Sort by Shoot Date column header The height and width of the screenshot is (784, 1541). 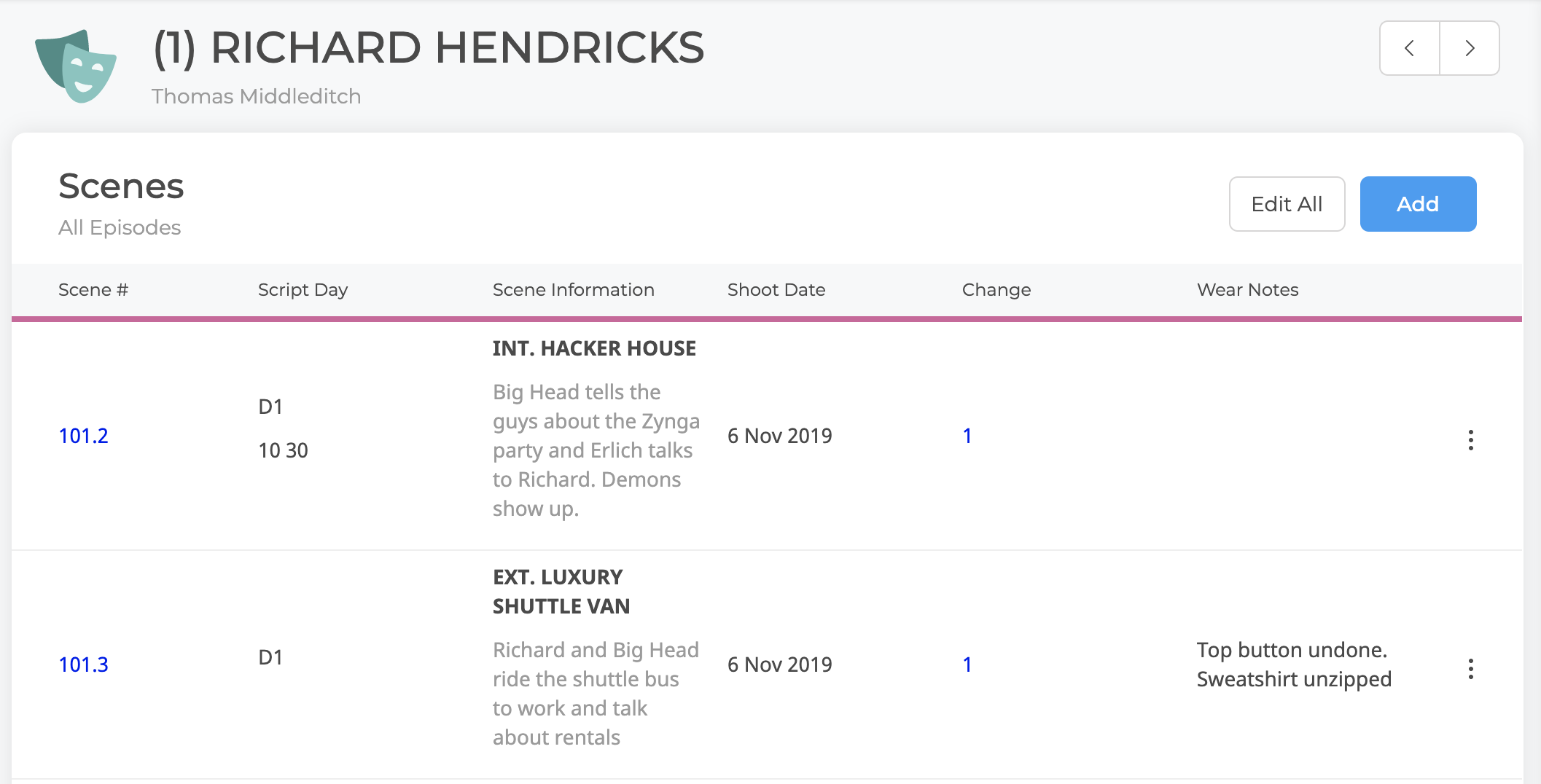tap(776, 290)
